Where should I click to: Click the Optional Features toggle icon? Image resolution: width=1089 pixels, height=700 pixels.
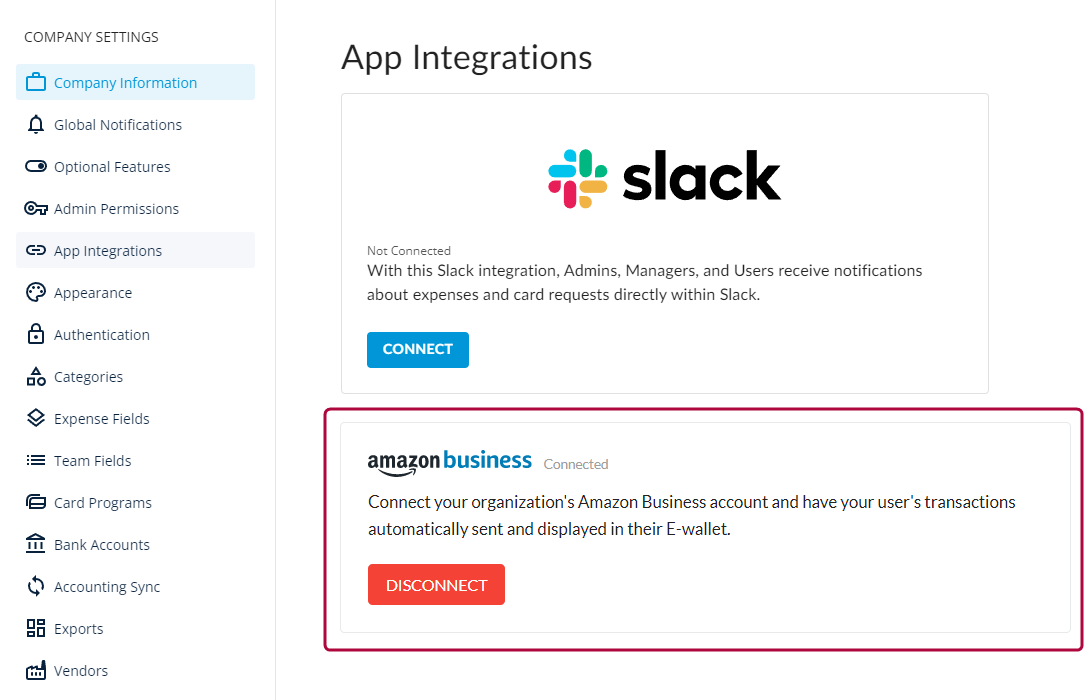[x=36, y=167]
